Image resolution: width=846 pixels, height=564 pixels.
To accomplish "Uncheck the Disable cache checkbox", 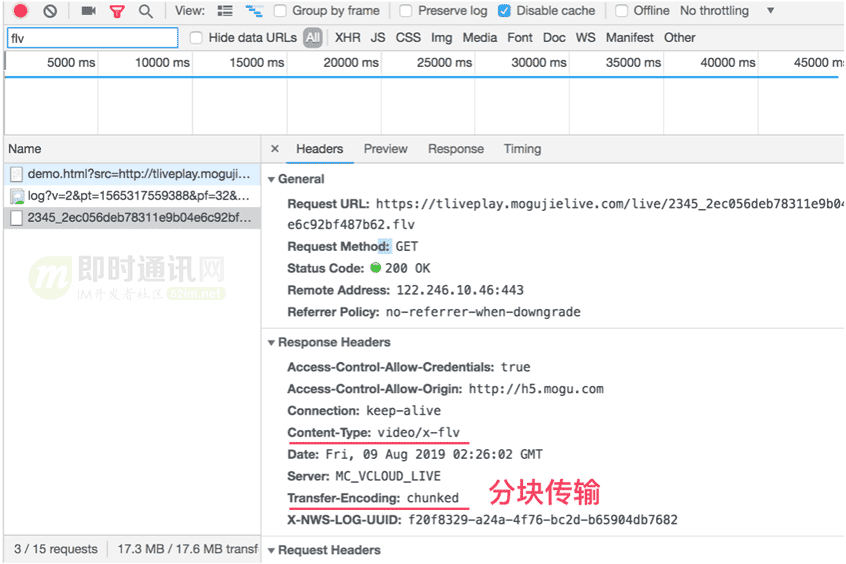I will point(504,11).
